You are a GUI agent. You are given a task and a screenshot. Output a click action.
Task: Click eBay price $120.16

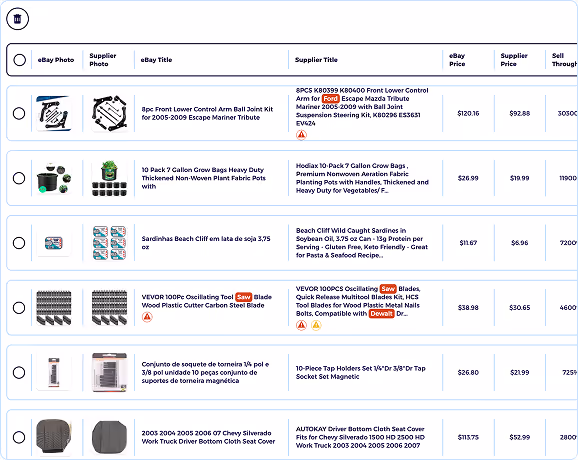468,113
